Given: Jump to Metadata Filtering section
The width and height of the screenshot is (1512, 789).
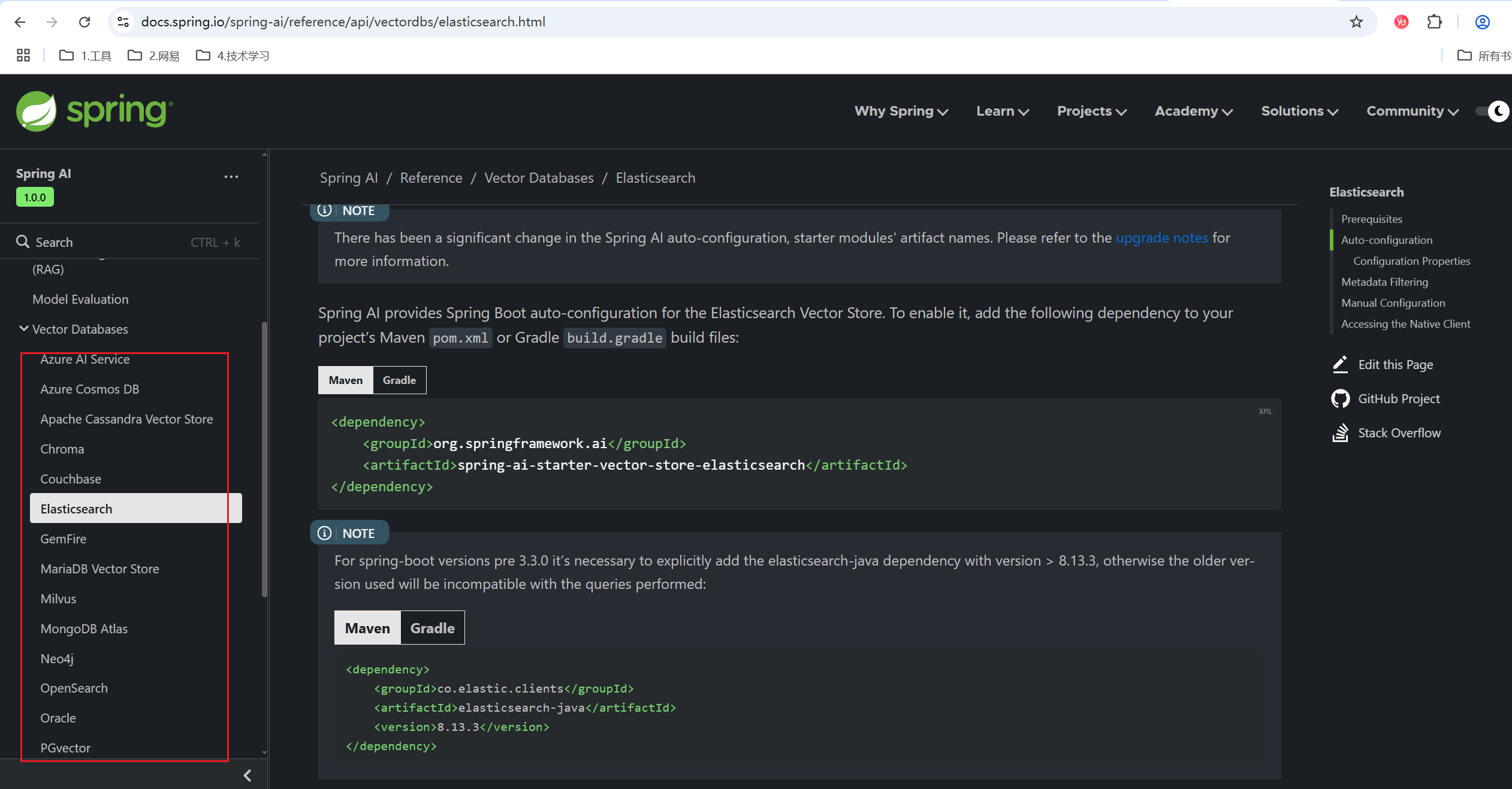Looking at the screenshot, I should [1384, 282].
